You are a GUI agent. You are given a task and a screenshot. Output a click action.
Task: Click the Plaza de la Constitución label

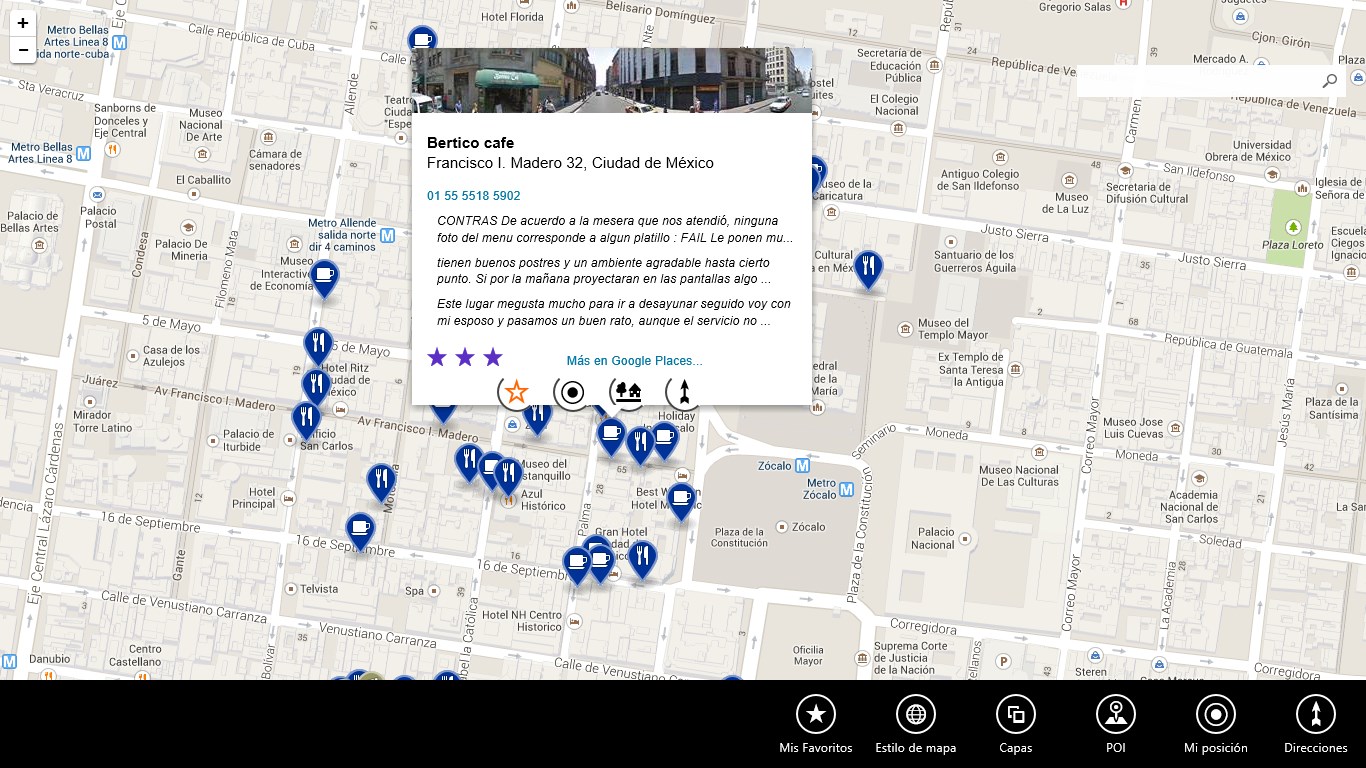coord(740,537)
